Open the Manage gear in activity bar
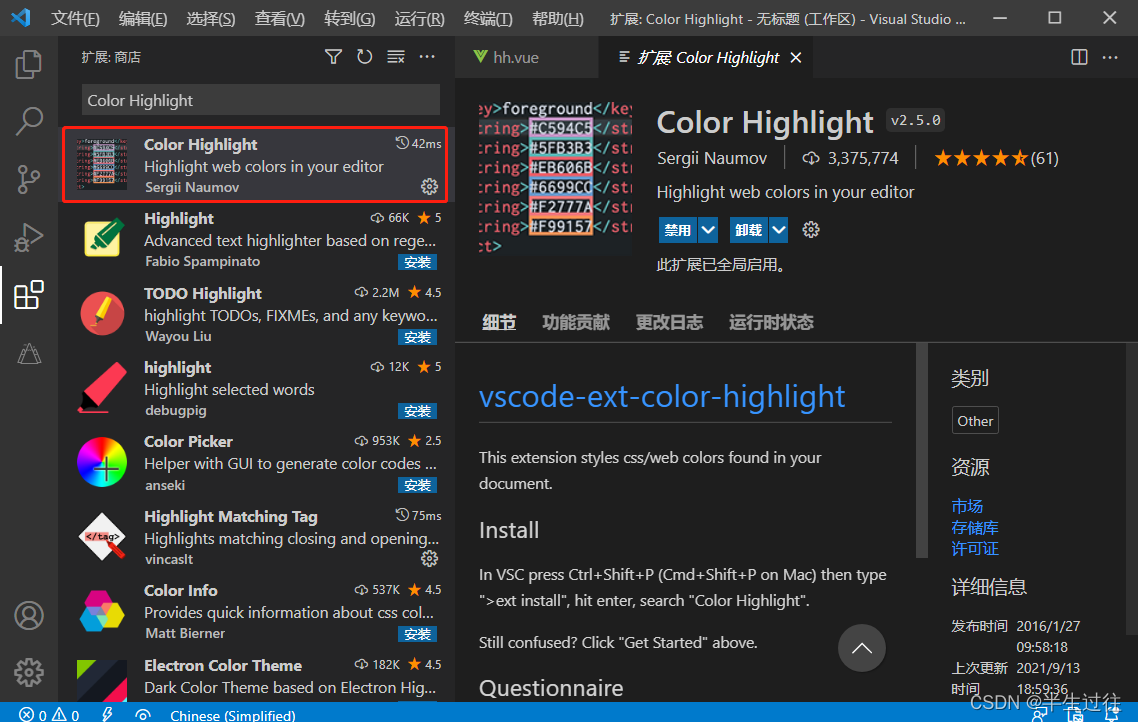This screenshot has width=1138, height=722. 29,673
